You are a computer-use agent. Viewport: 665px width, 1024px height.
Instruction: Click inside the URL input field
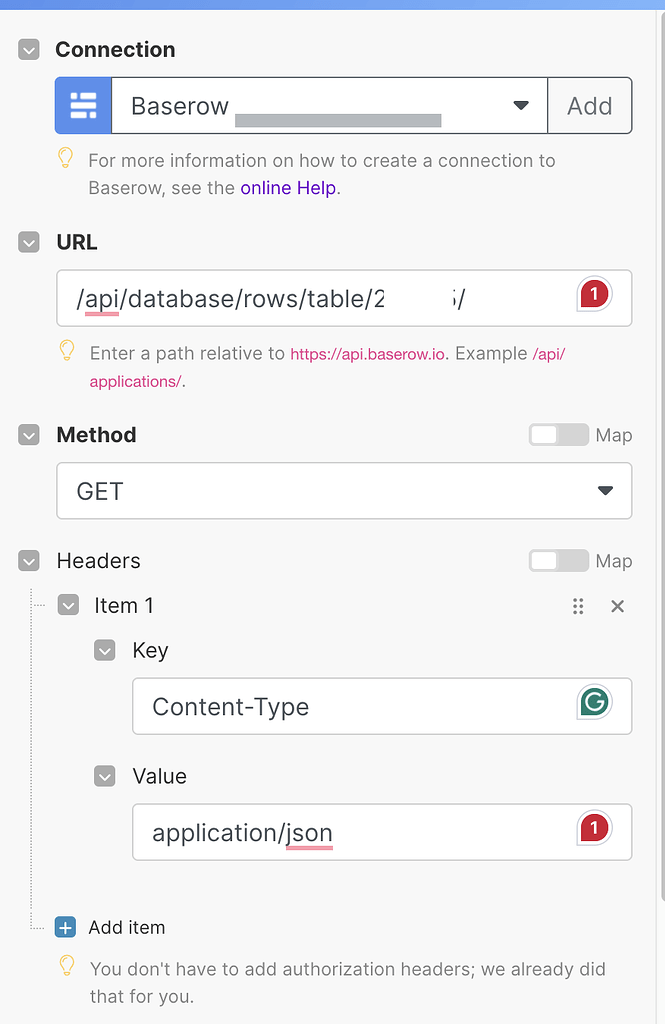(x=300, y=297)
